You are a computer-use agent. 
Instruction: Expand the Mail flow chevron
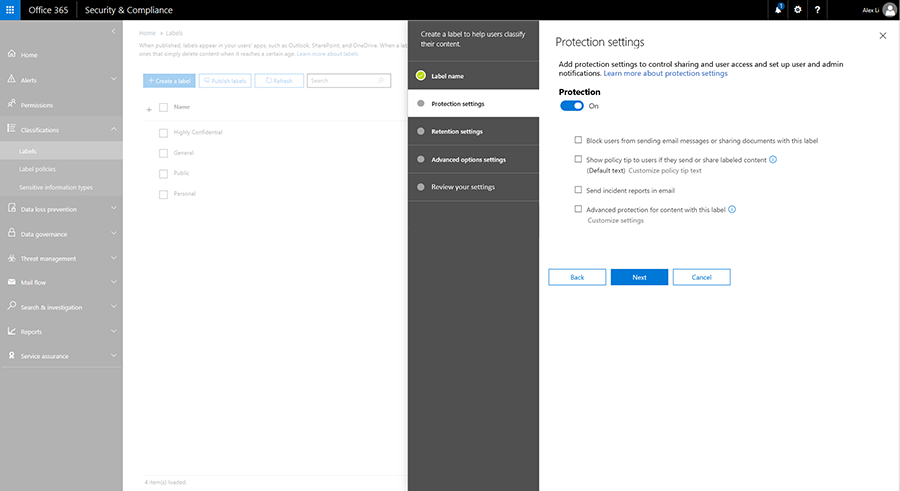114,282
